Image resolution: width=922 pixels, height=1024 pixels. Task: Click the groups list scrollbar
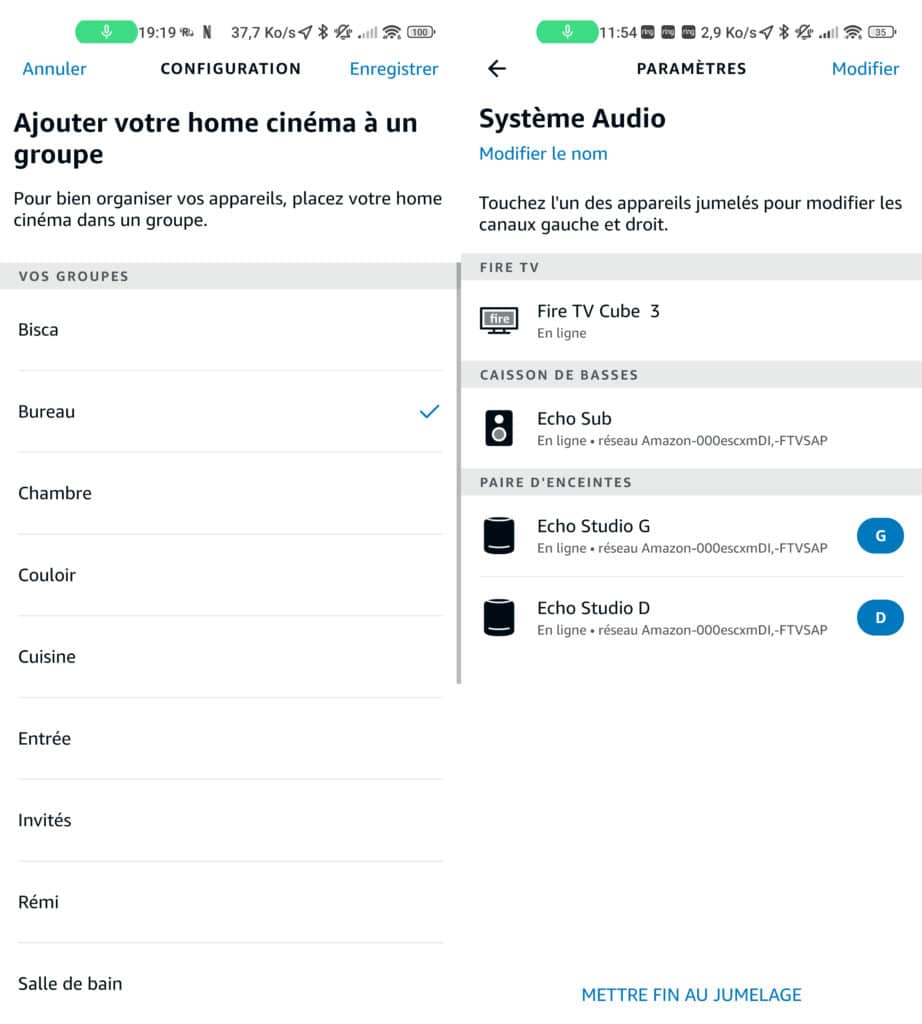(459, 473)
